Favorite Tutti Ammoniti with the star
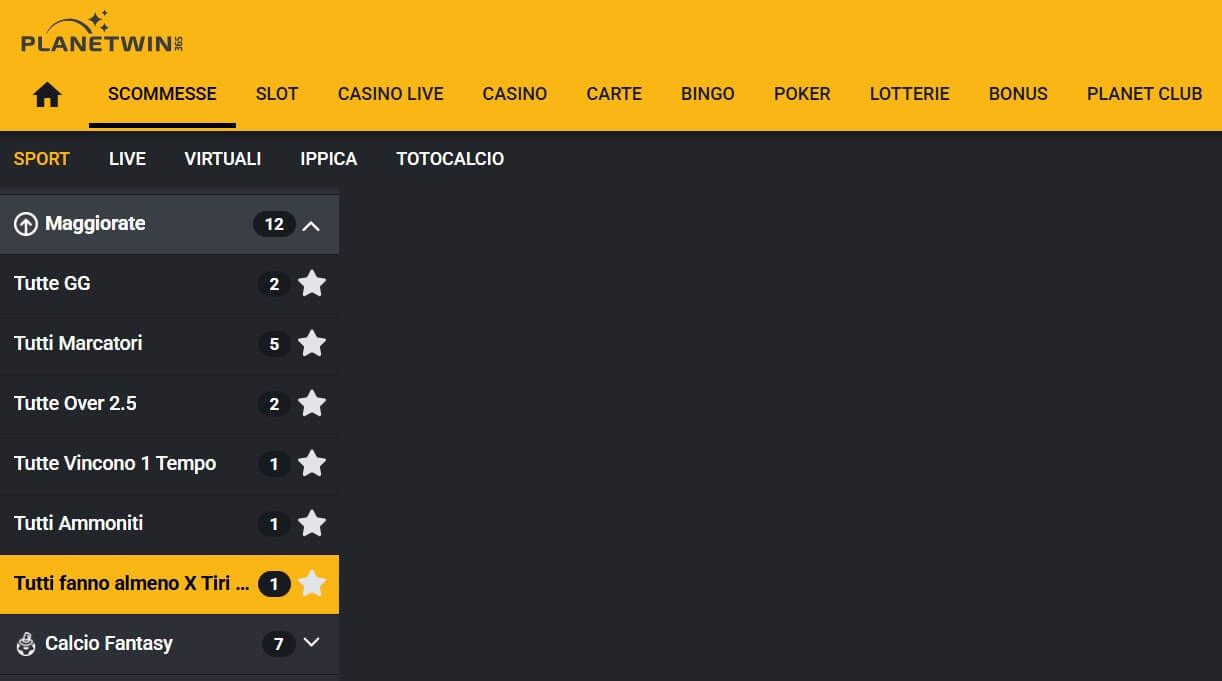The width and height of the screenshot is (1222, 681). point(312,524)
